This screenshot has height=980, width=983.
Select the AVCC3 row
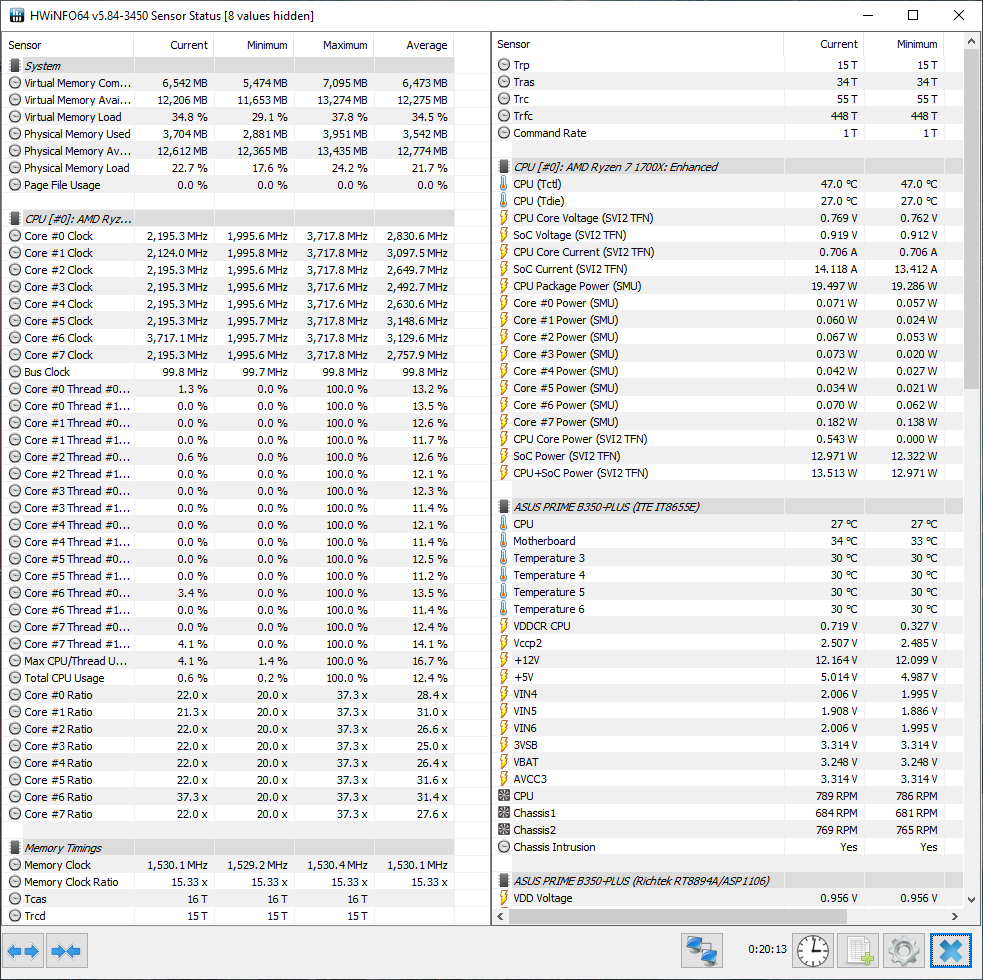(728, 779)
